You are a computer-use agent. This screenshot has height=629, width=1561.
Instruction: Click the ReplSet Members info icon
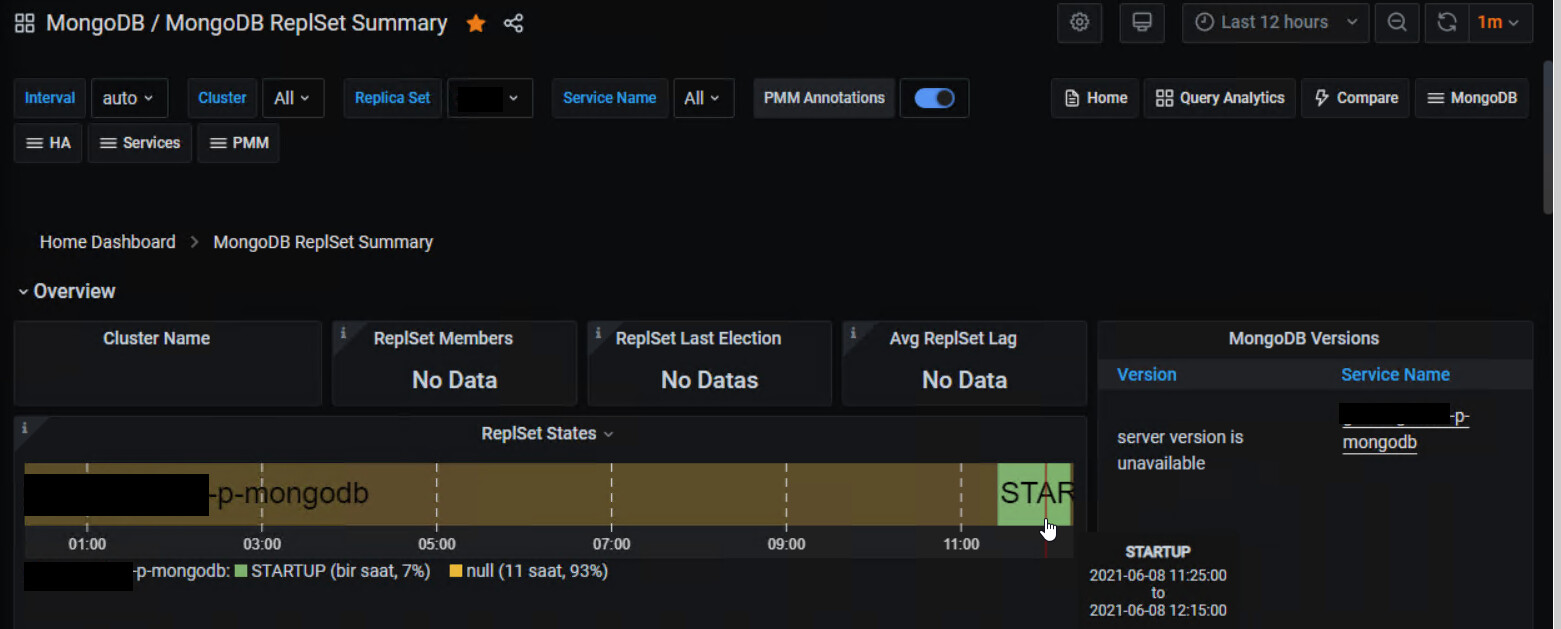343,333
